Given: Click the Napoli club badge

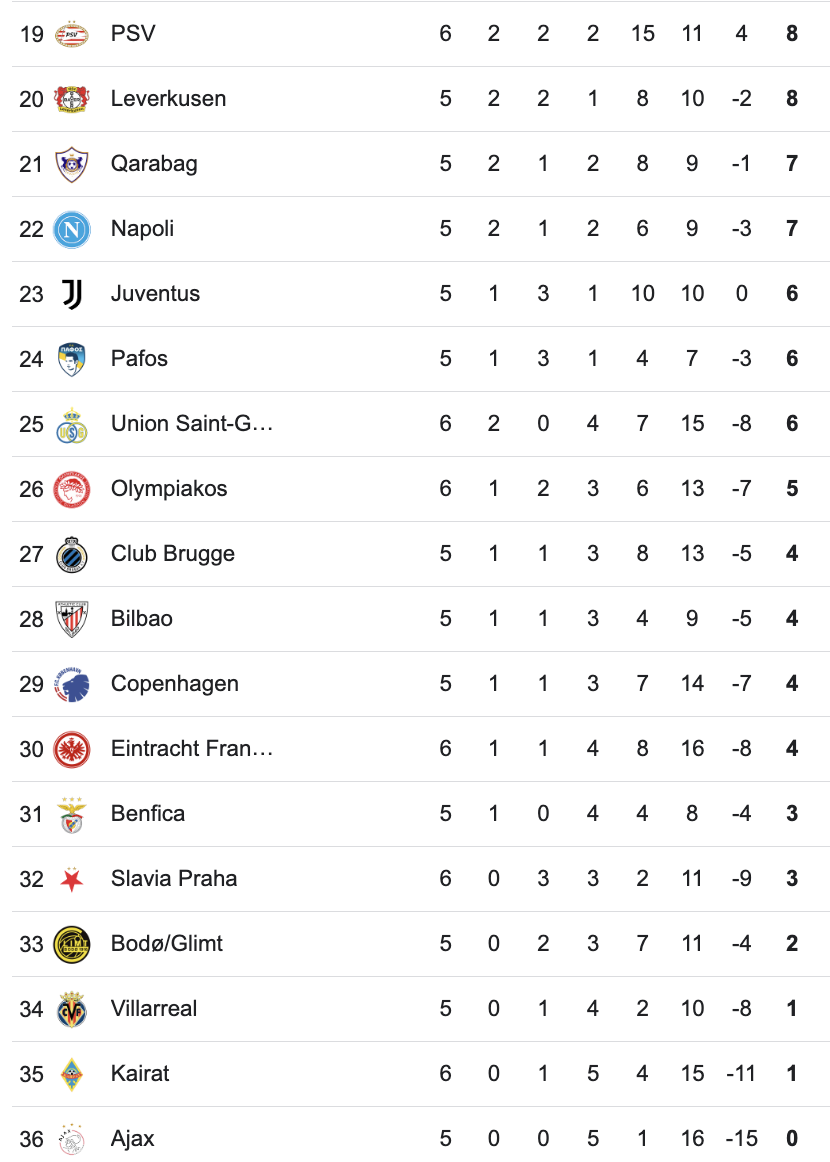Looking at the screenshot, I should click(x=71, y=229).
